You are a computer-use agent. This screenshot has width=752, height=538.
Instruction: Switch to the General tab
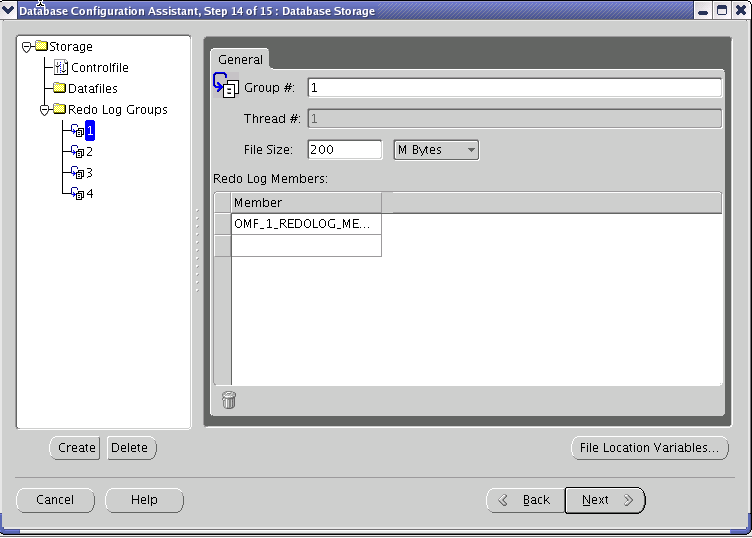240,59
